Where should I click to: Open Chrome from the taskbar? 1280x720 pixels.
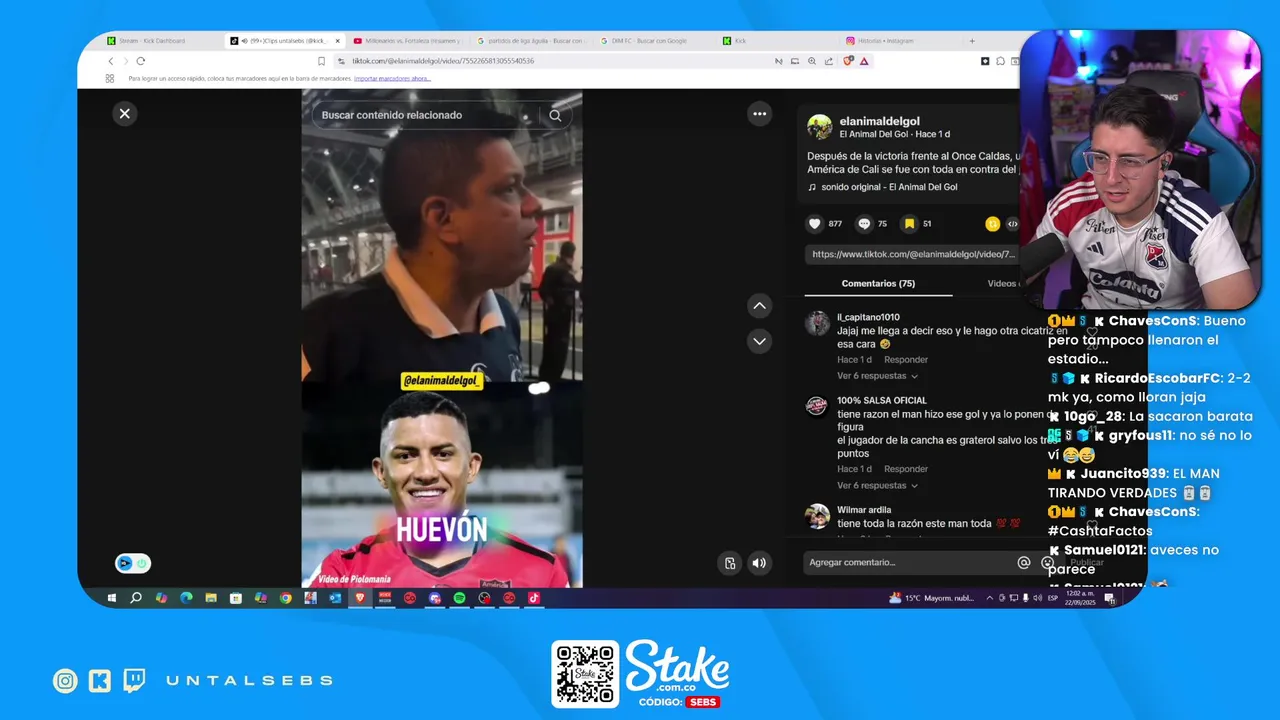point(285,598)
